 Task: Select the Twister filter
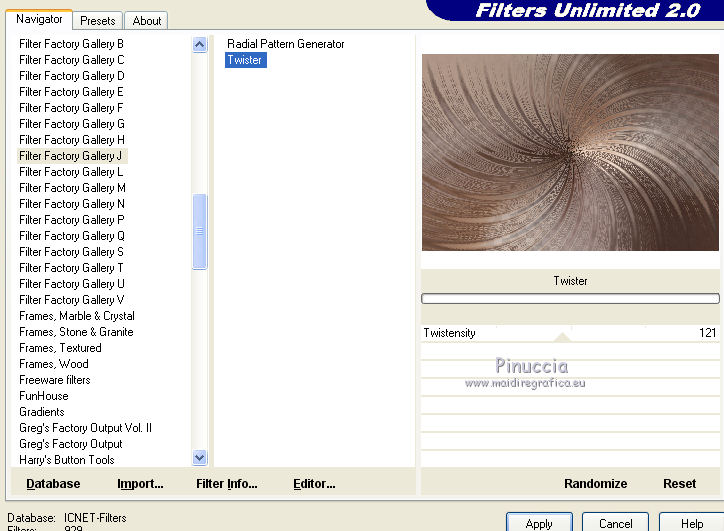point(245,60)
